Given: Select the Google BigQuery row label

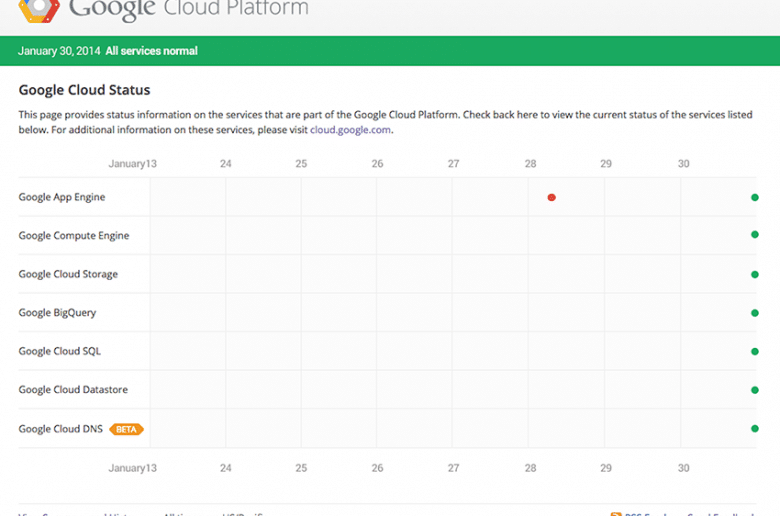Looking at the screenshot, I should pos(57,312).
